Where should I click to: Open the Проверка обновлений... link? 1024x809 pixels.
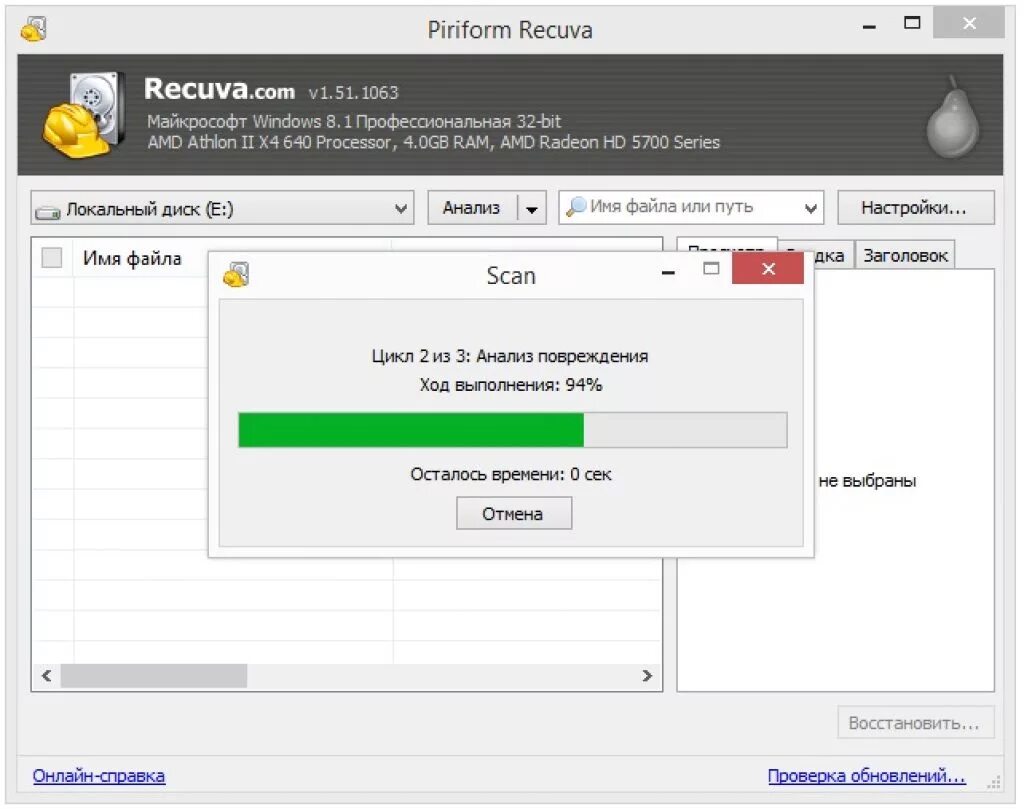tap(866, 776)
